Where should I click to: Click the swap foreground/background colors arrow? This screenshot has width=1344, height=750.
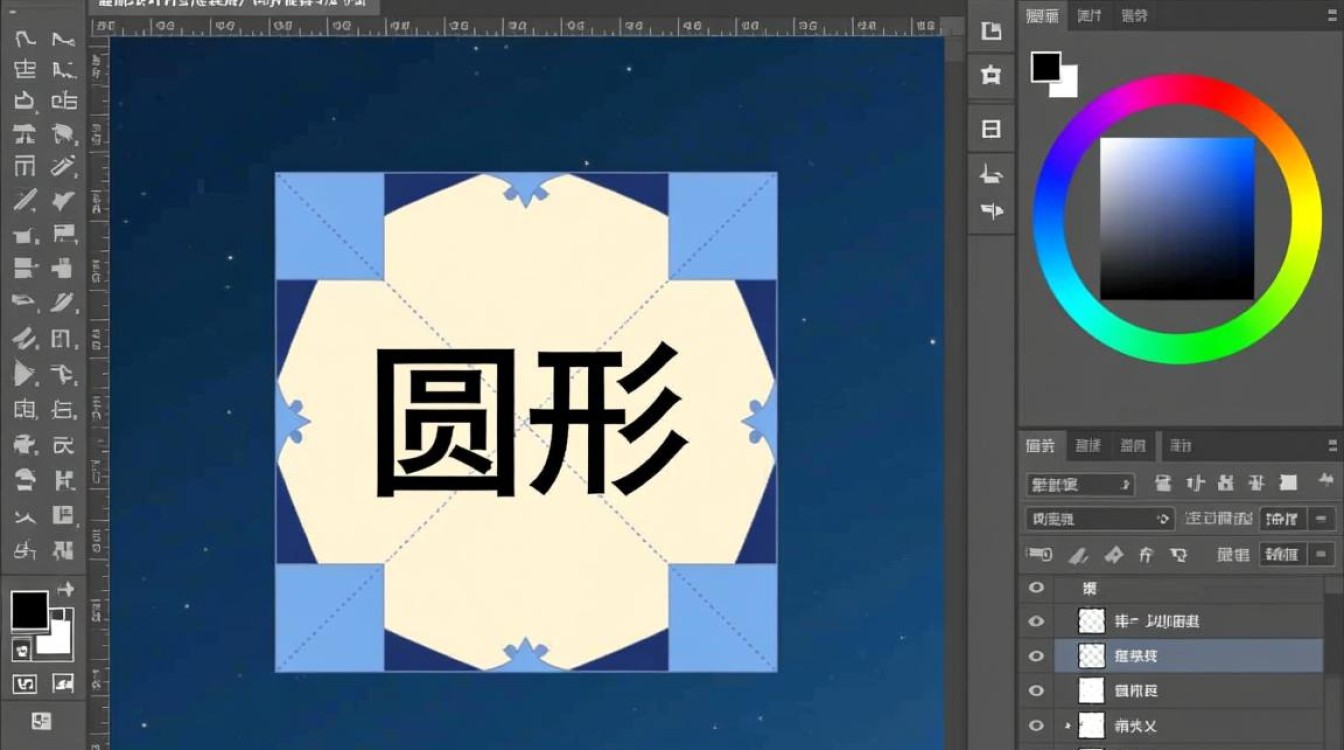click(x=67, y=585)
